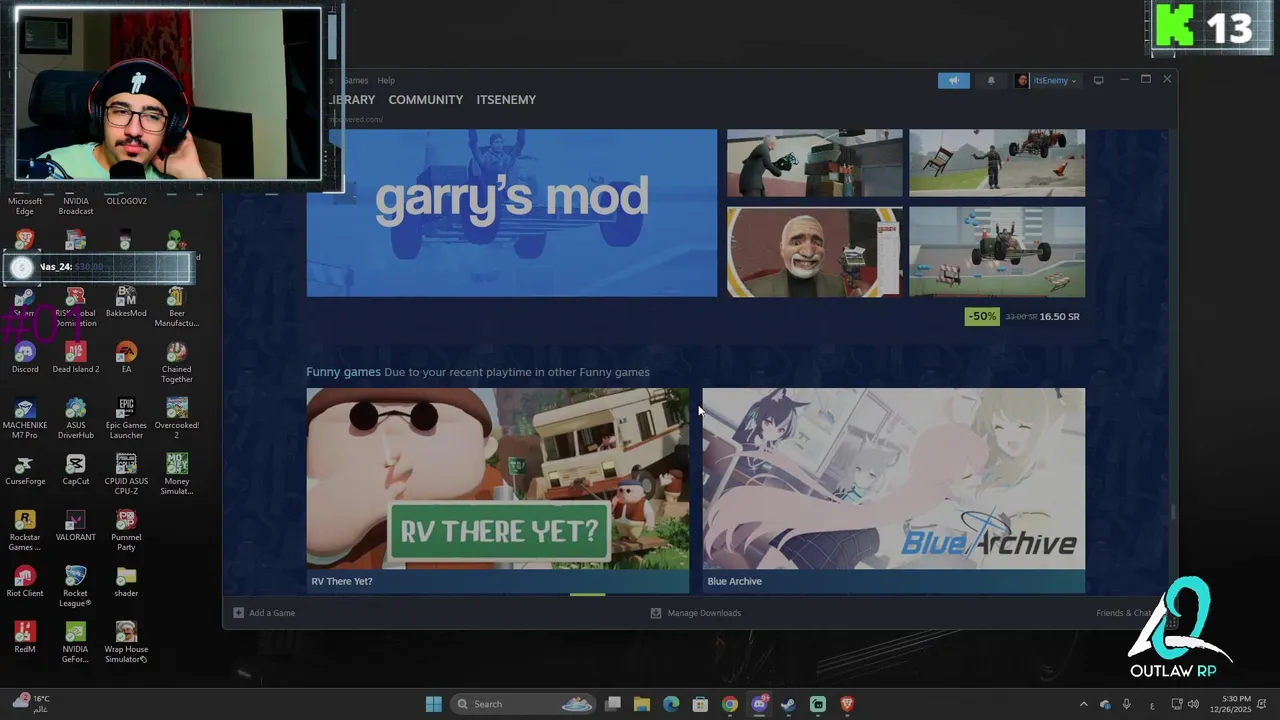
Task: Open Google Chrome from taskbar
Action: (x=730, y=704)
